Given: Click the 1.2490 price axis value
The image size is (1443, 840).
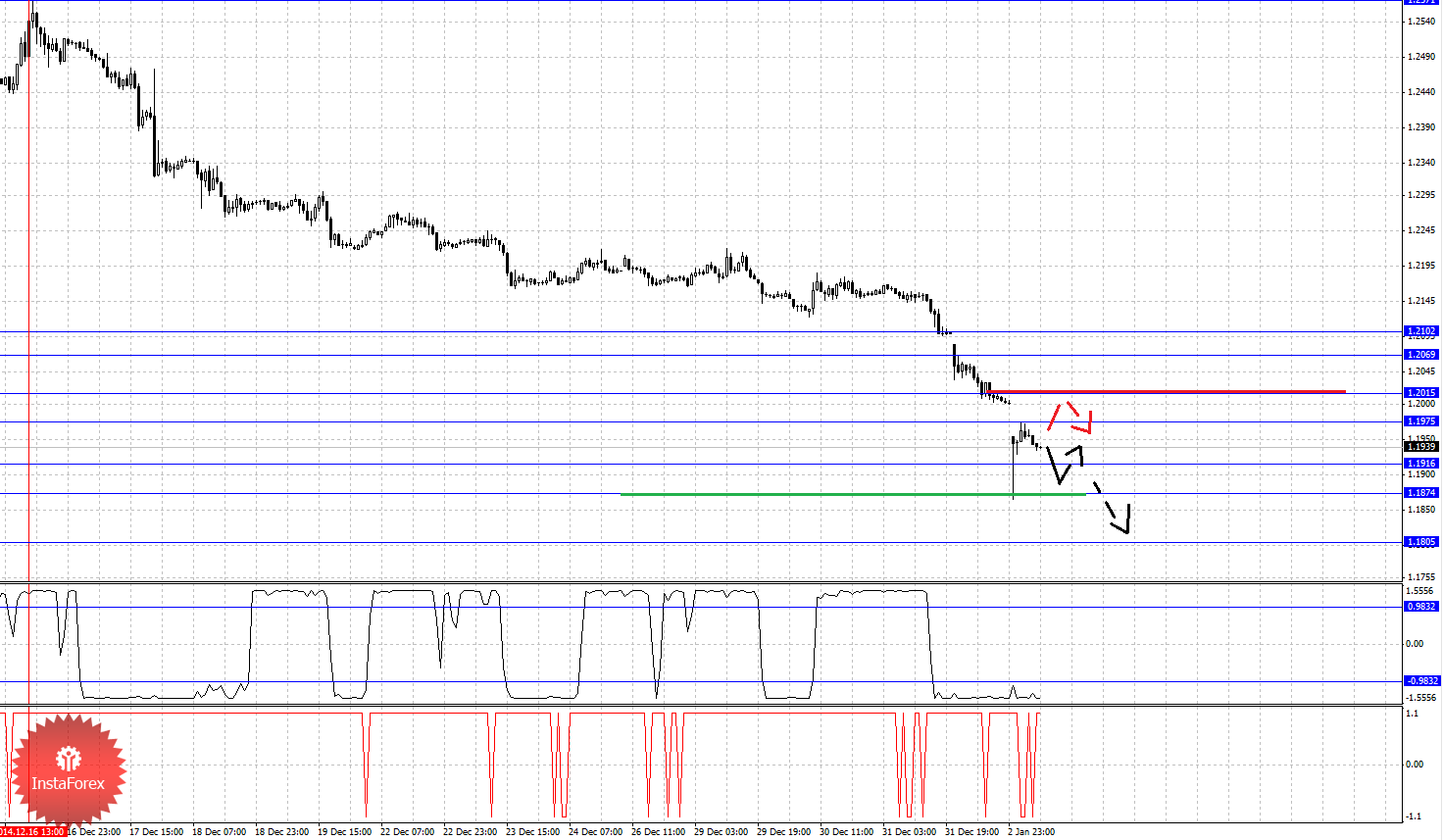Looking at the screenshot, I should [1421, 57].
